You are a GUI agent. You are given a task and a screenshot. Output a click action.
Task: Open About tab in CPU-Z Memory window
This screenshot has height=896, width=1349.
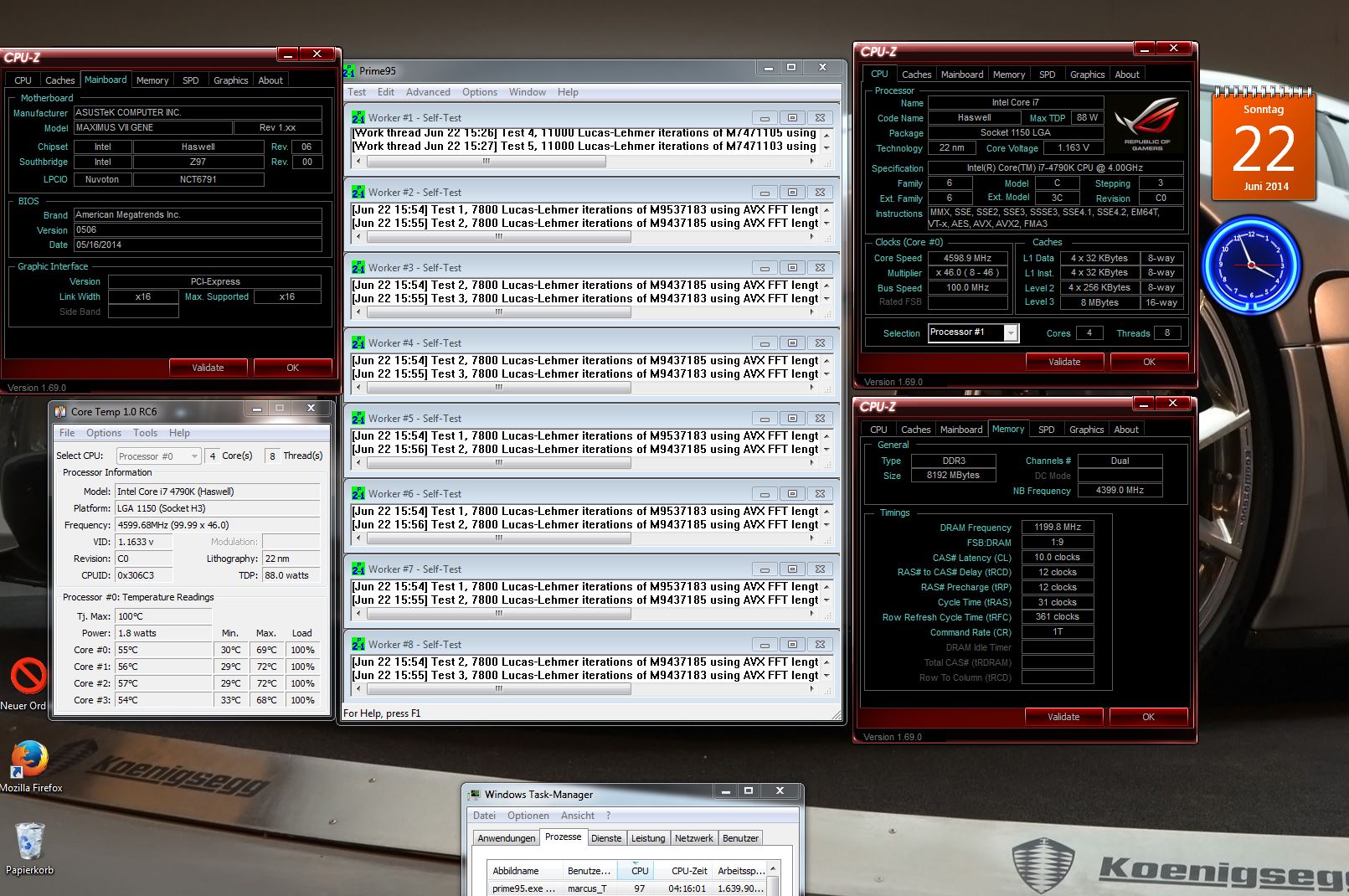[x=1126, y=430]
